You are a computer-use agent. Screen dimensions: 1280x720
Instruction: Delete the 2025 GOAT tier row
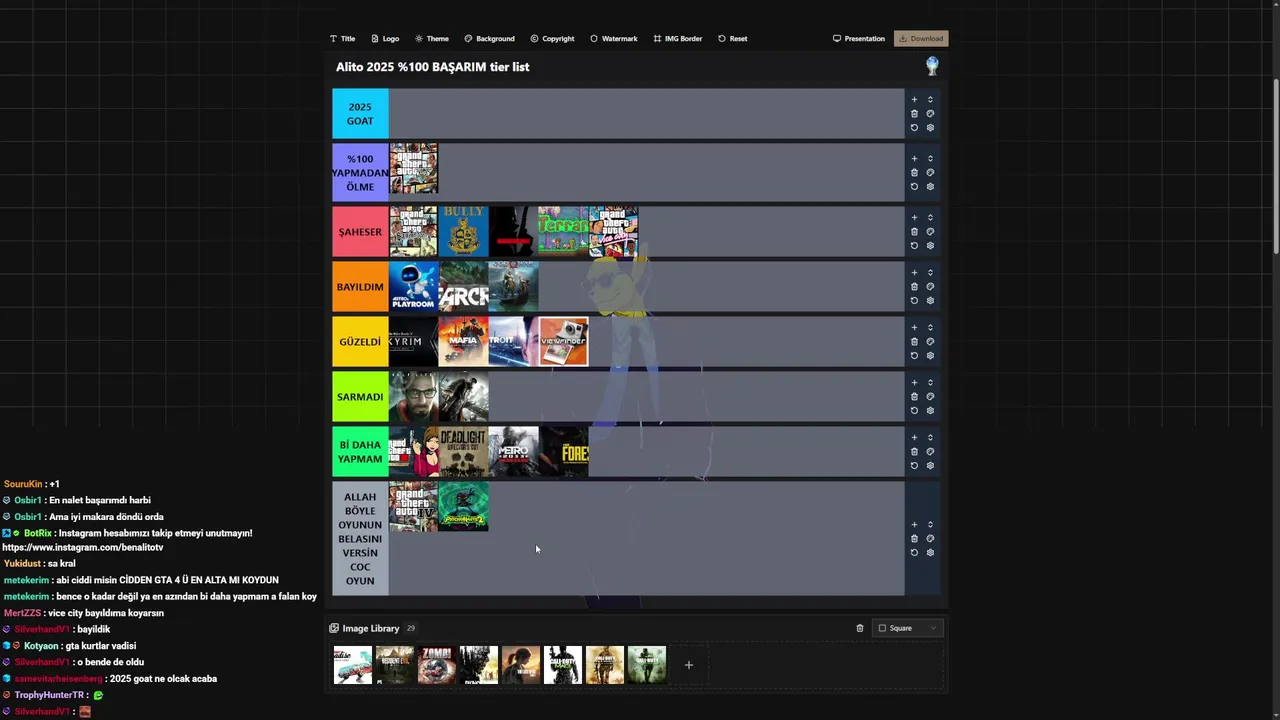pyautogui.click(x=914, y=114)
